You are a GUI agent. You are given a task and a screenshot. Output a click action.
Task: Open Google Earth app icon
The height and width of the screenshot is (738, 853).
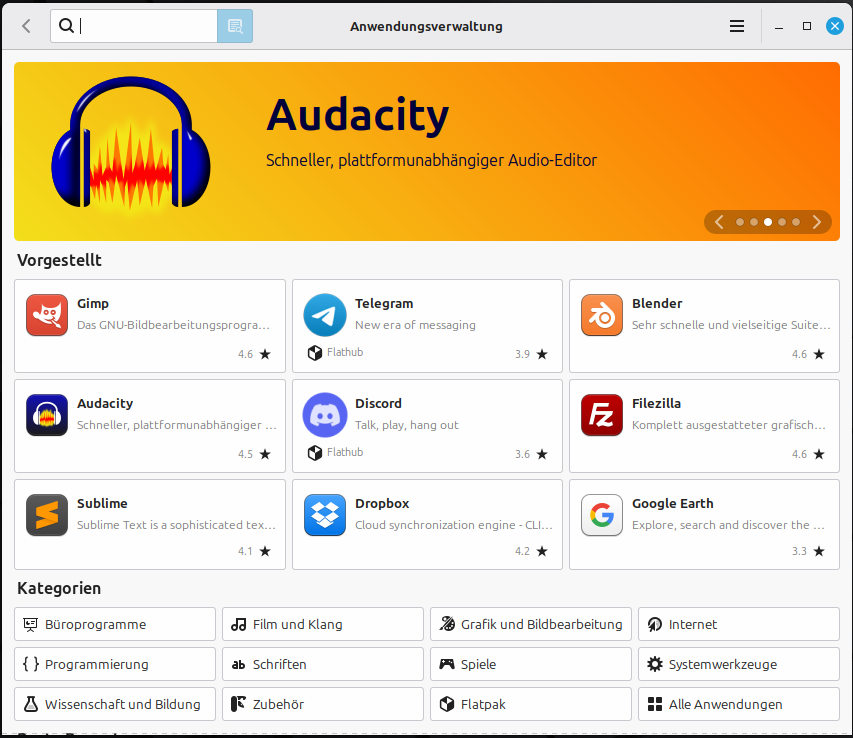(602, 515)
